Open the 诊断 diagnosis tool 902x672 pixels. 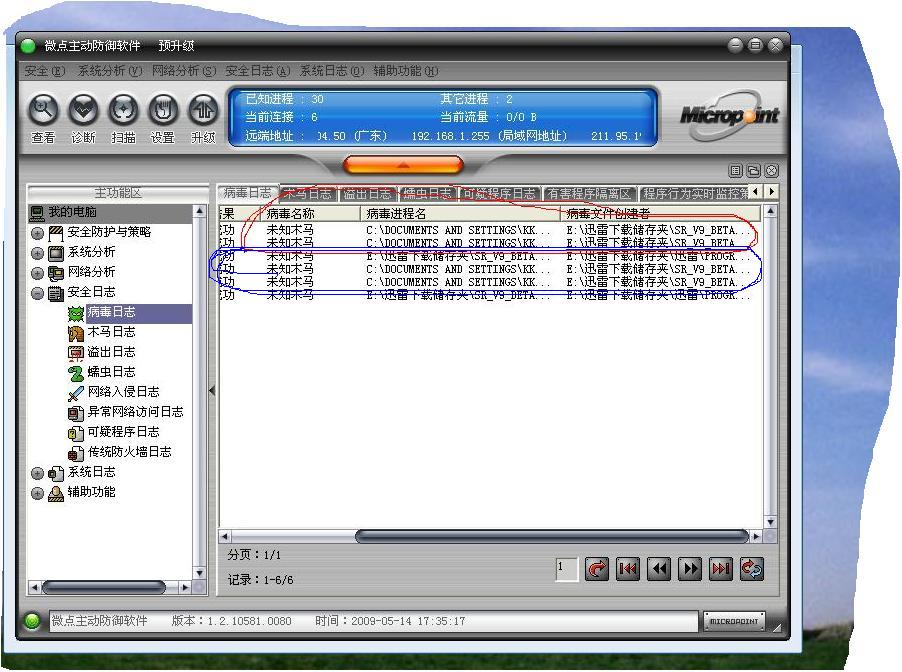click(x=83, y=109)
